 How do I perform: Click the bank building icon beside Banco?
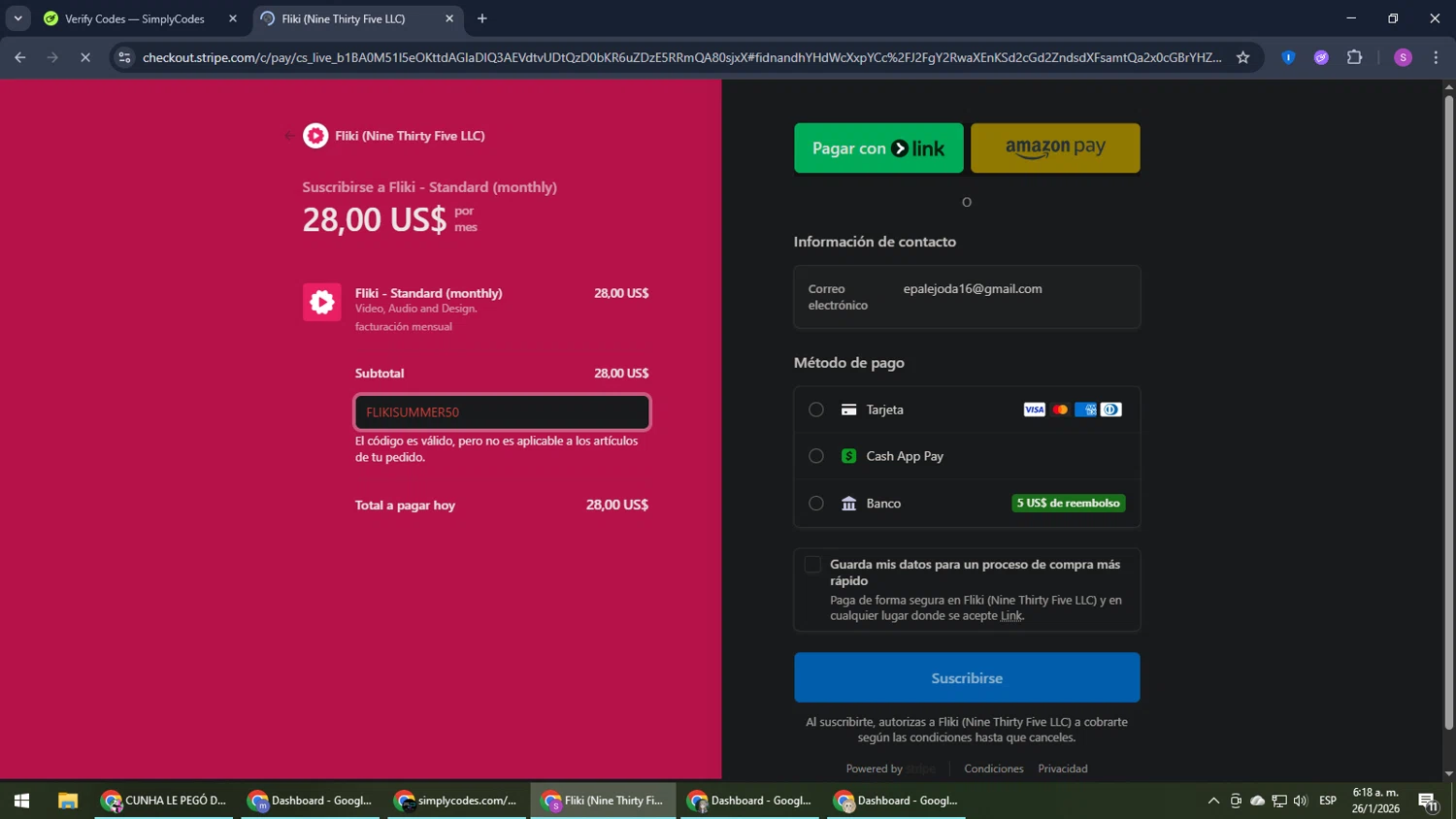coord(848,504)
